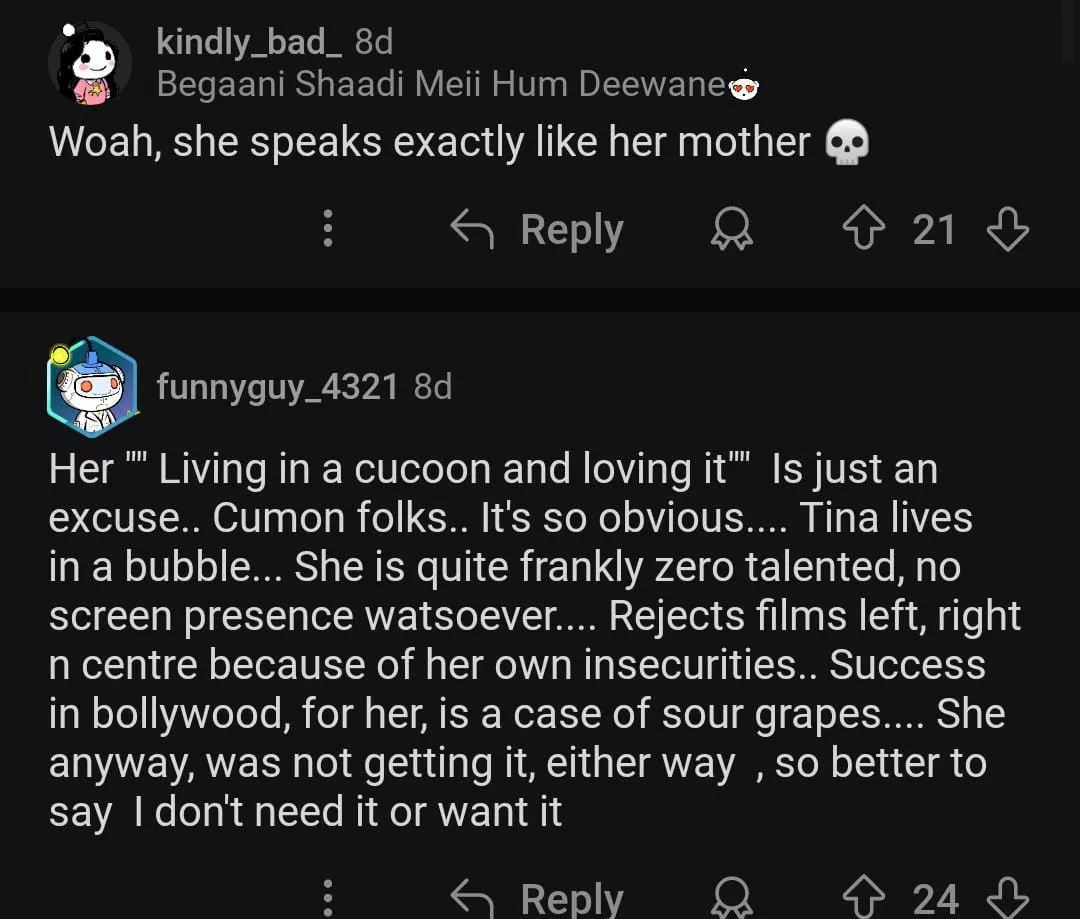
Task: Tap kindly_bad_'s avatar picture
Action: 90,64
